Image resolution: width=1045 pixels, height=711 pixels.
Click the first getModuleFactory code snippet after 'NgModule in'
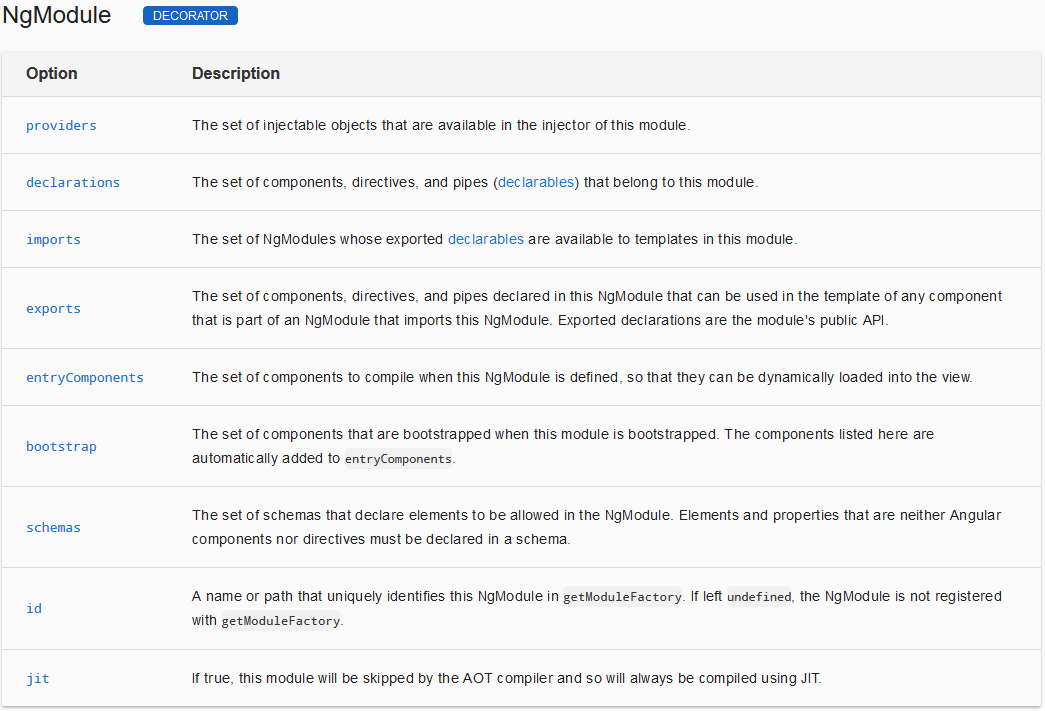(622, 596)
